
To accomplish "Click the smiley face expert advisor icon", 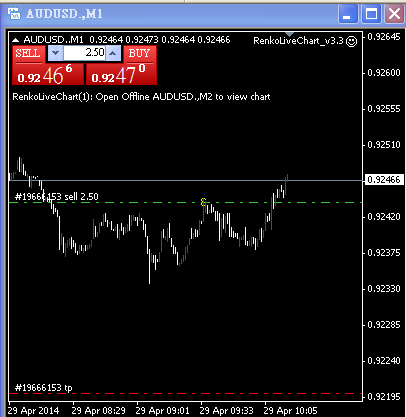I will [x=352, y=41].
